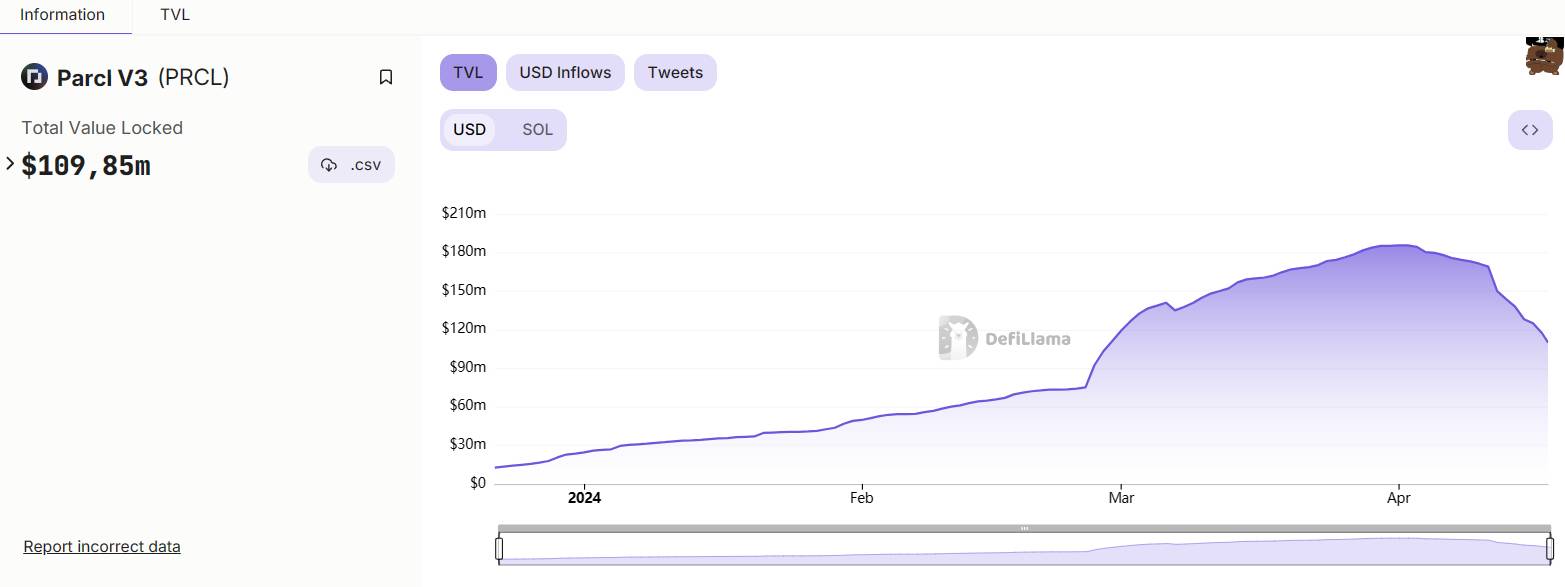Image resolution: width=1565 pixels, height=587 pixels.
Task: Bookmark the Parcl V3 protocol
Action: pyautogui.click(x=386, y=77)
